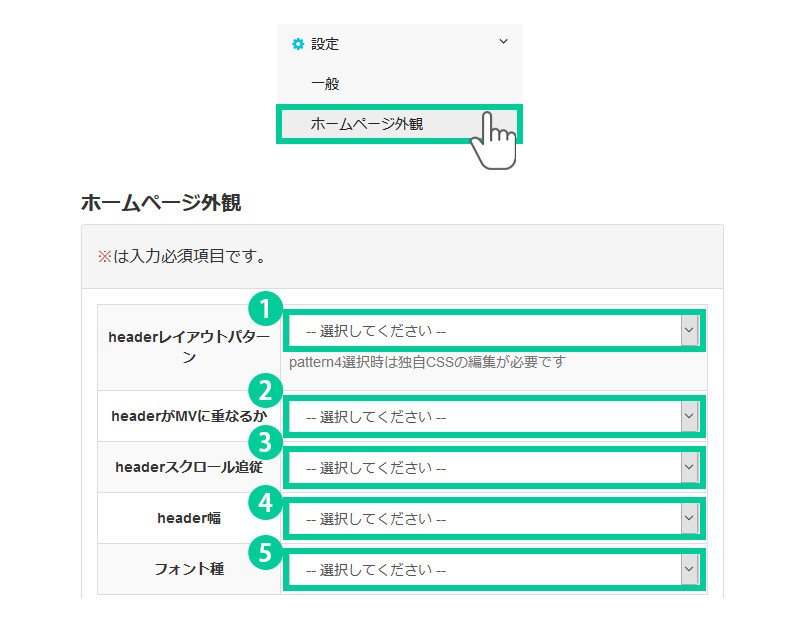Click the フォント種 field label
Viewport: 800px width, 623px height.
(189, 569)
